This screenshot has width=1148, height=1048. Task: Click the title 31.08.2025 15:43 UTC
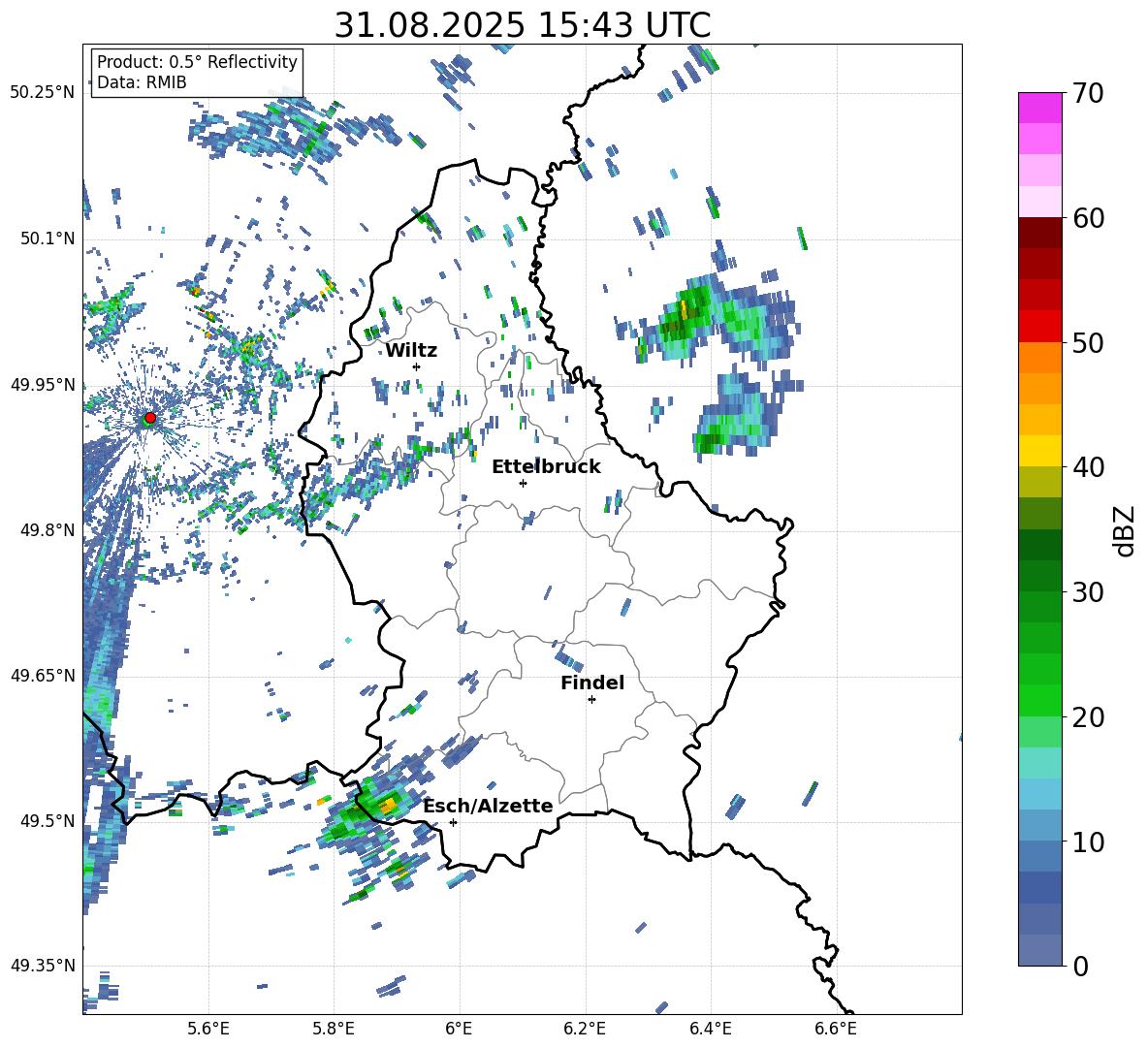523,25
